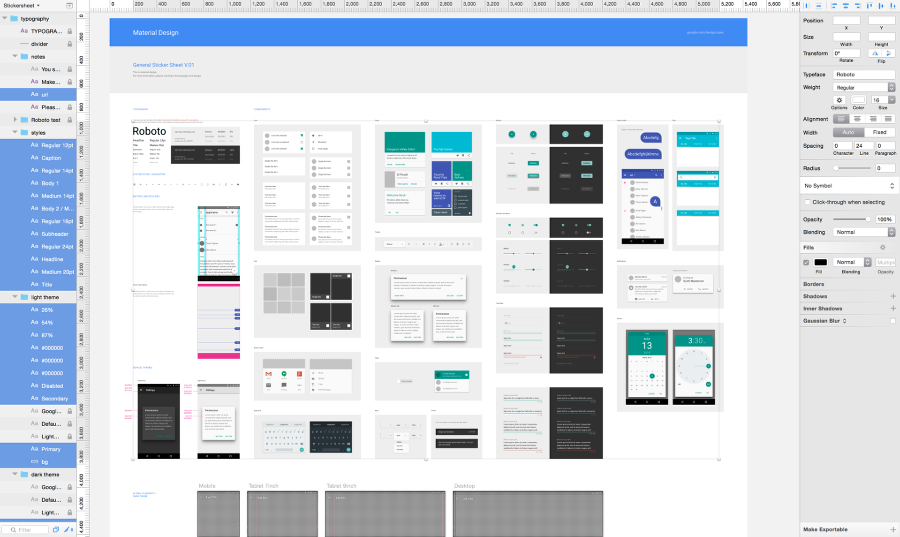The image size is (900, 537).
Task: Select the Caption text style layer
Action: (38, 158)
